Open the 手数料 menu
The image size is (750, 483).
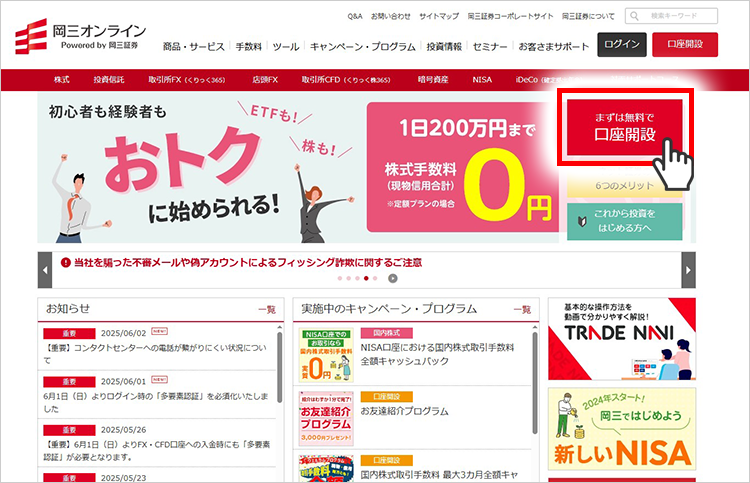point(248,46)
